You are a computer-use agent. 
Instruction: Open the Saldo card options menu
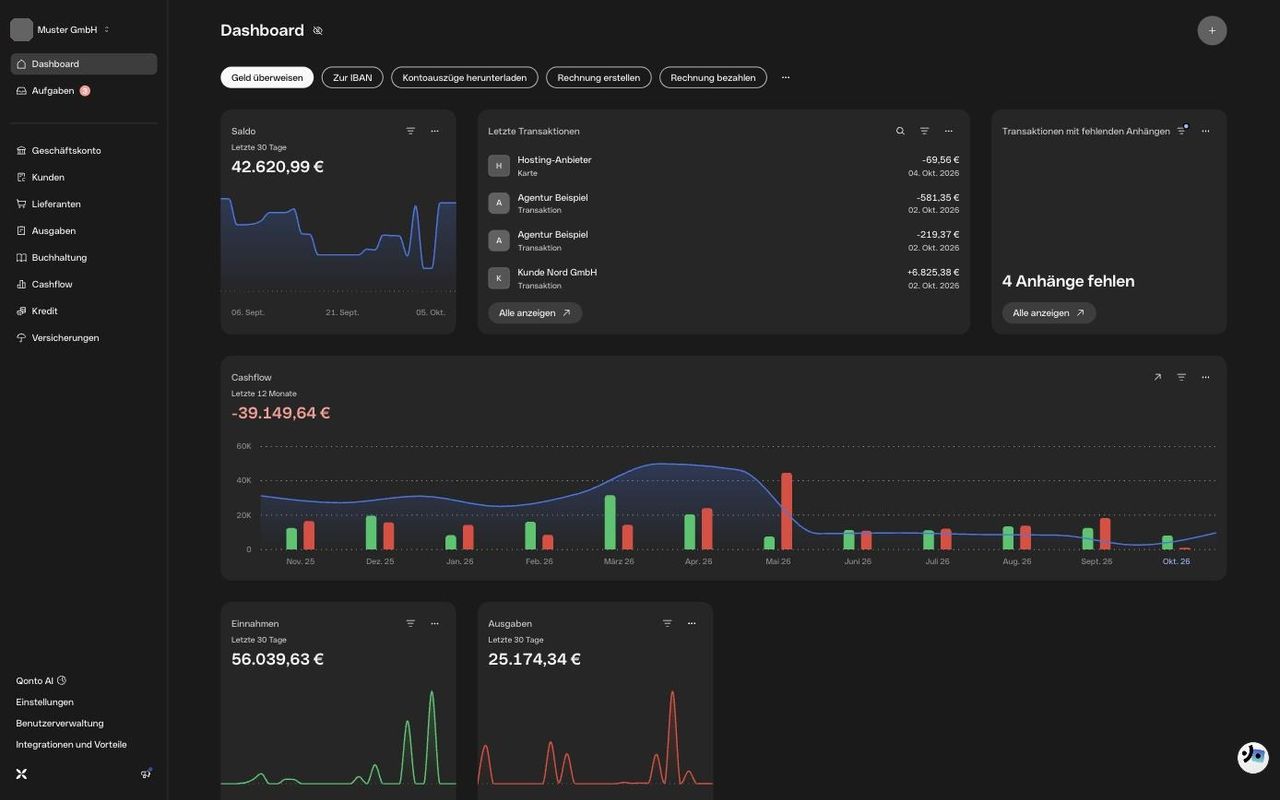pyautogui.click(x=435, y=131)
